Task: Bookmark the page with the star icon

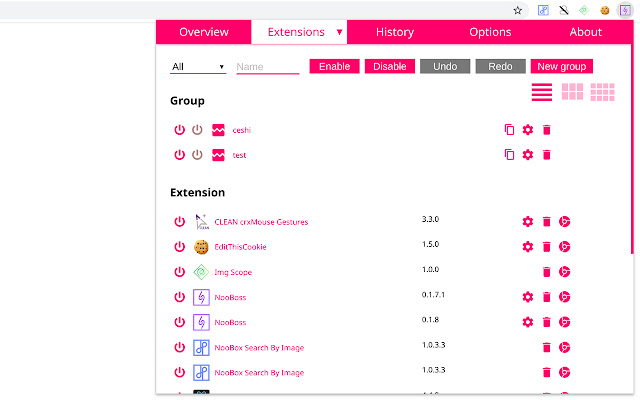Action: [x=518, y=10]
